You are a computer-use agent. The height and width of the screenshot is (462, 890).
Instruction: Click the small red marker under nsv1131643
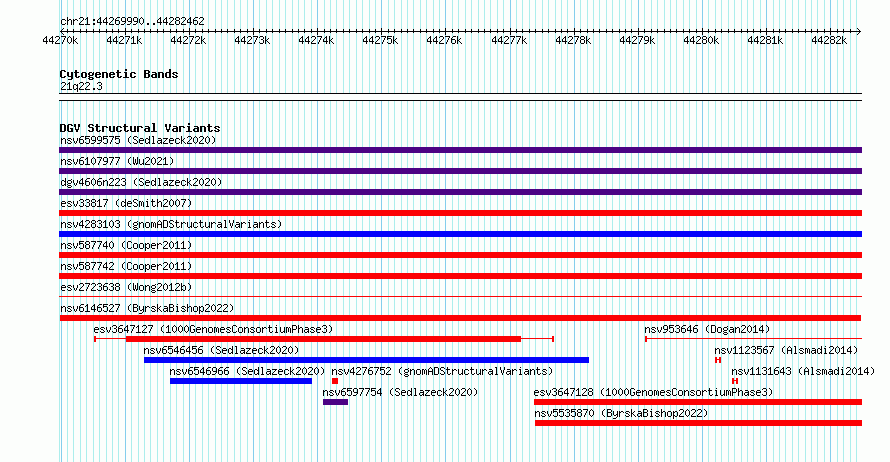point(735,381)
